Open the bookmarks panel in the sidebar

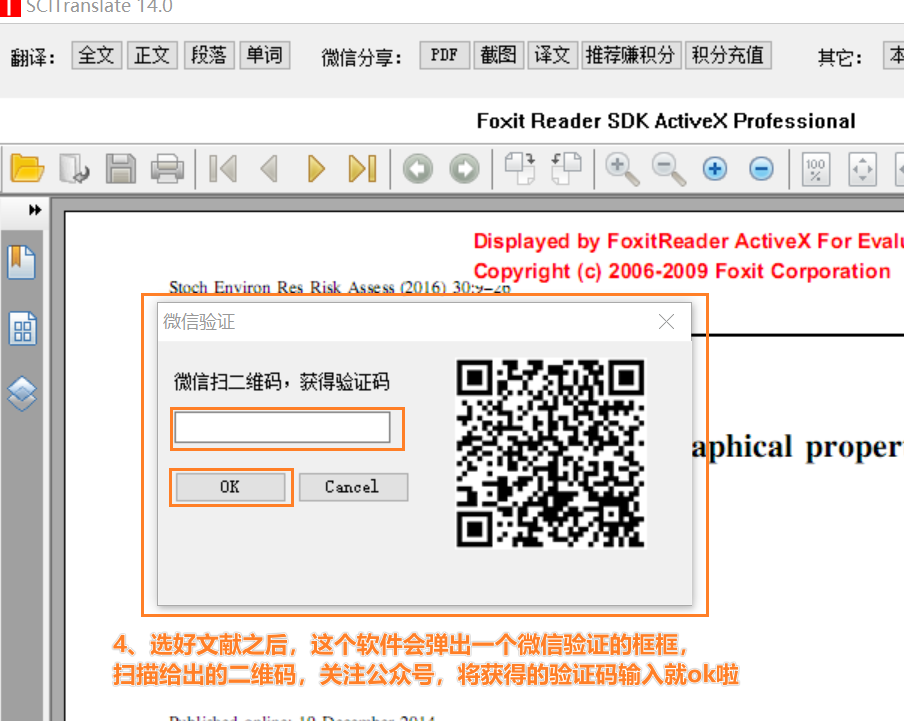(x=22, y=262)
